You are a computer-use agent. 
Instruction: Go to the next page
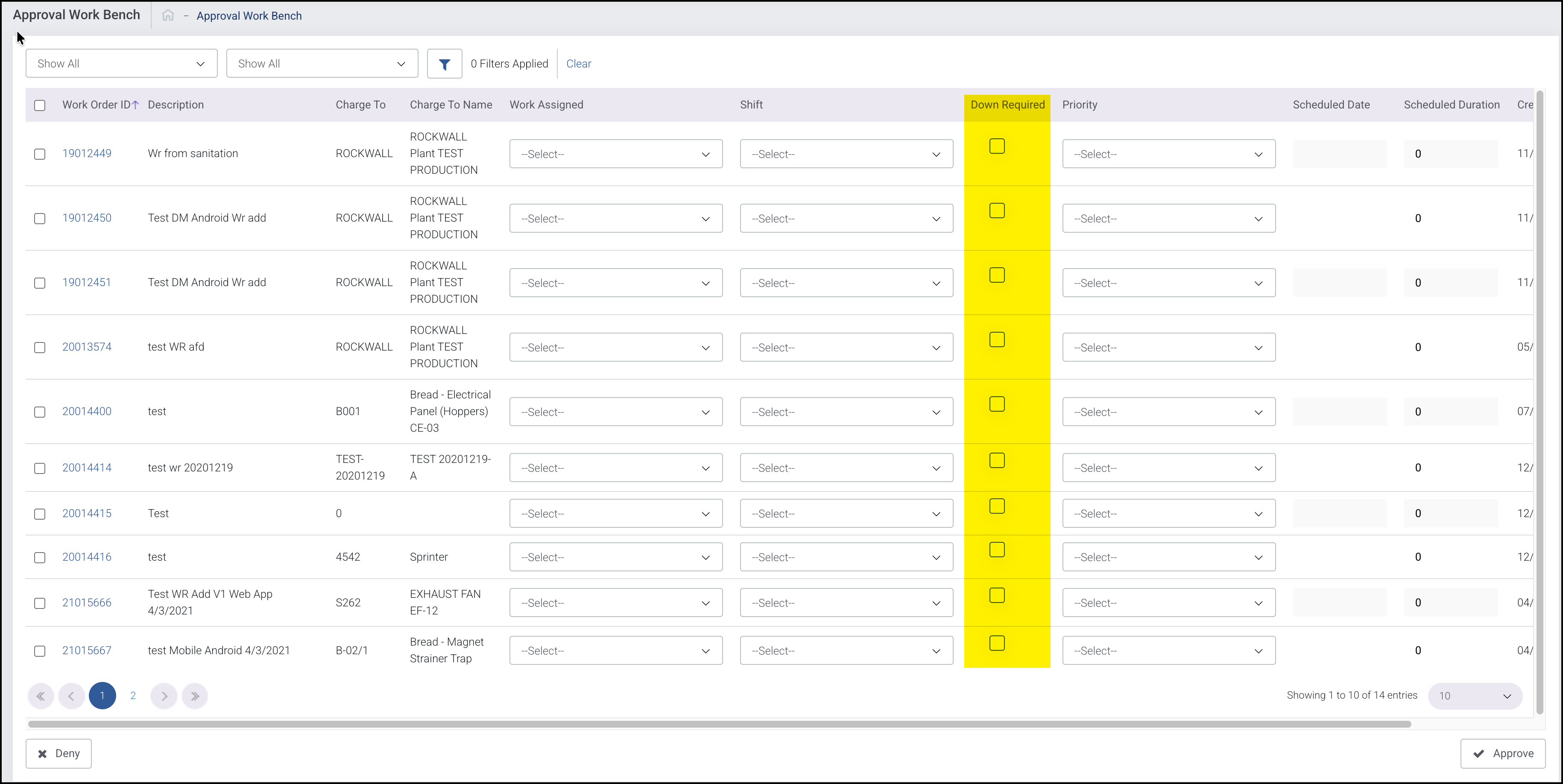[164, 696]
